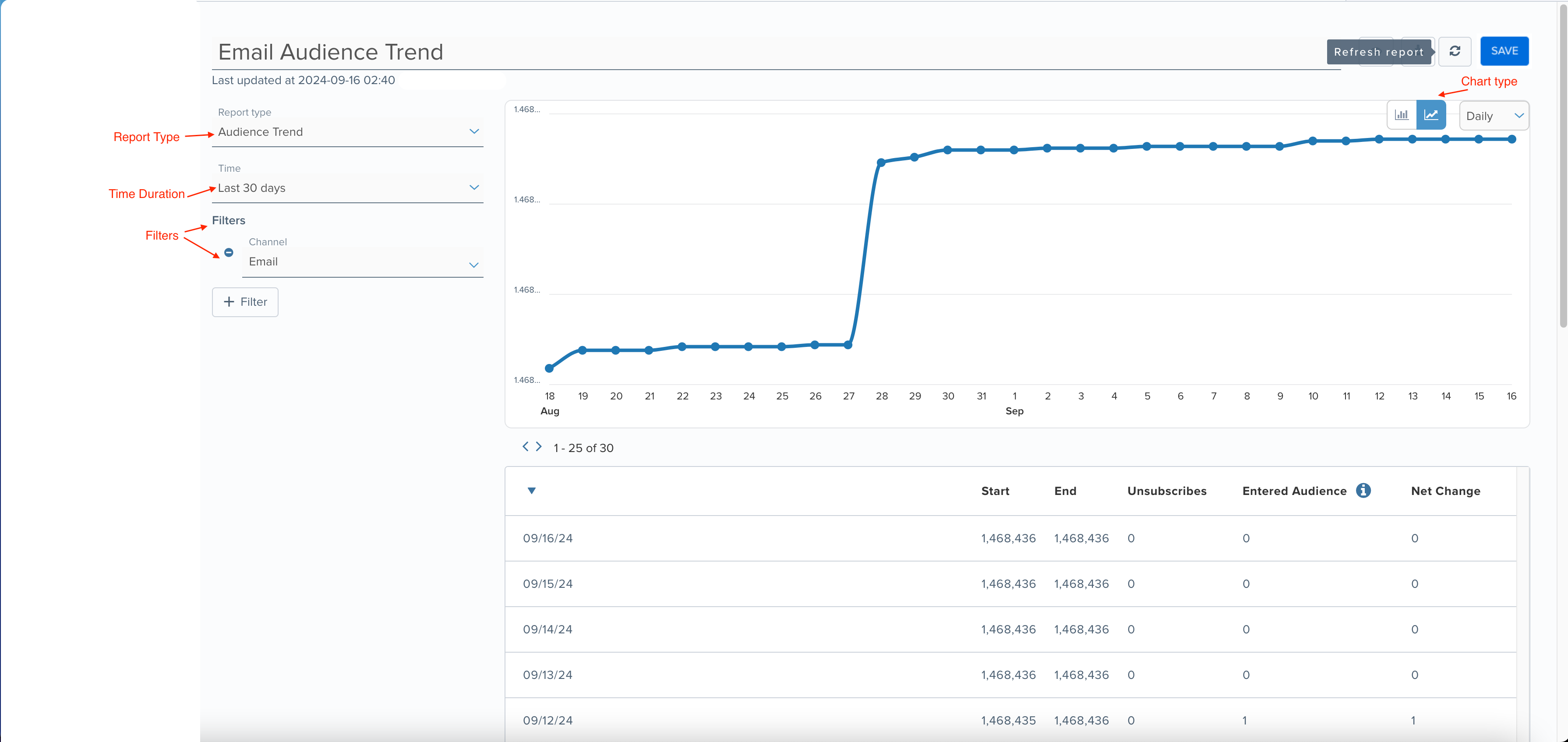
Task: Select the line chart view icon
Action: [x=1431, y=115]
